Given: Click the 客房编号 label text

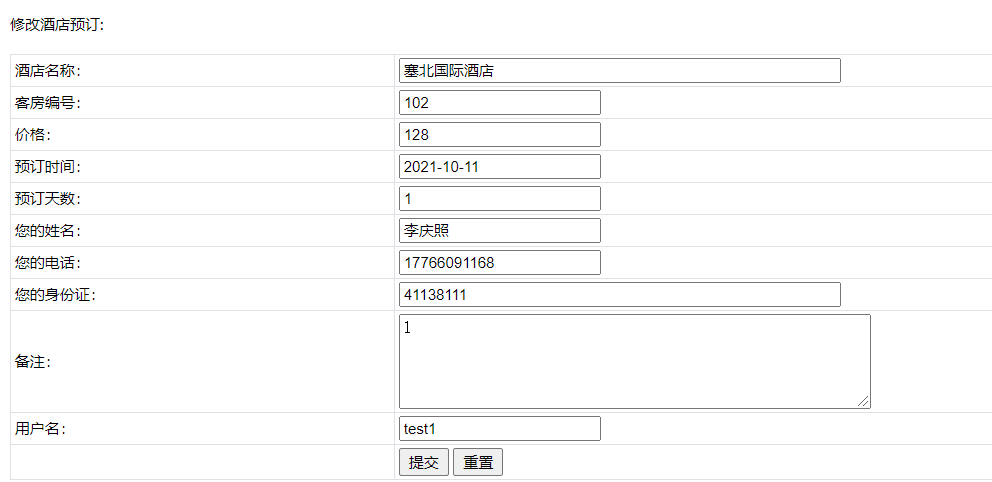Looking at the screenshot, I should point(48,103).
